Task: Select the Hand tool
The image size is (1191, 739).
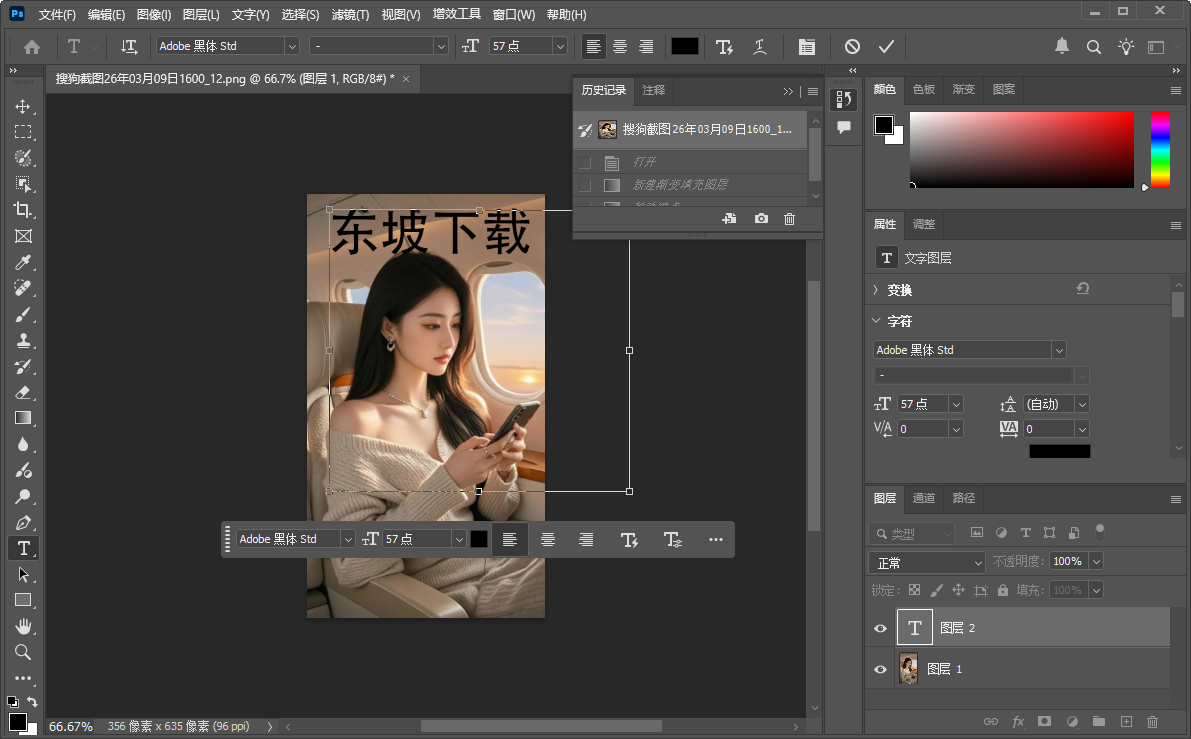Action: 23,626
